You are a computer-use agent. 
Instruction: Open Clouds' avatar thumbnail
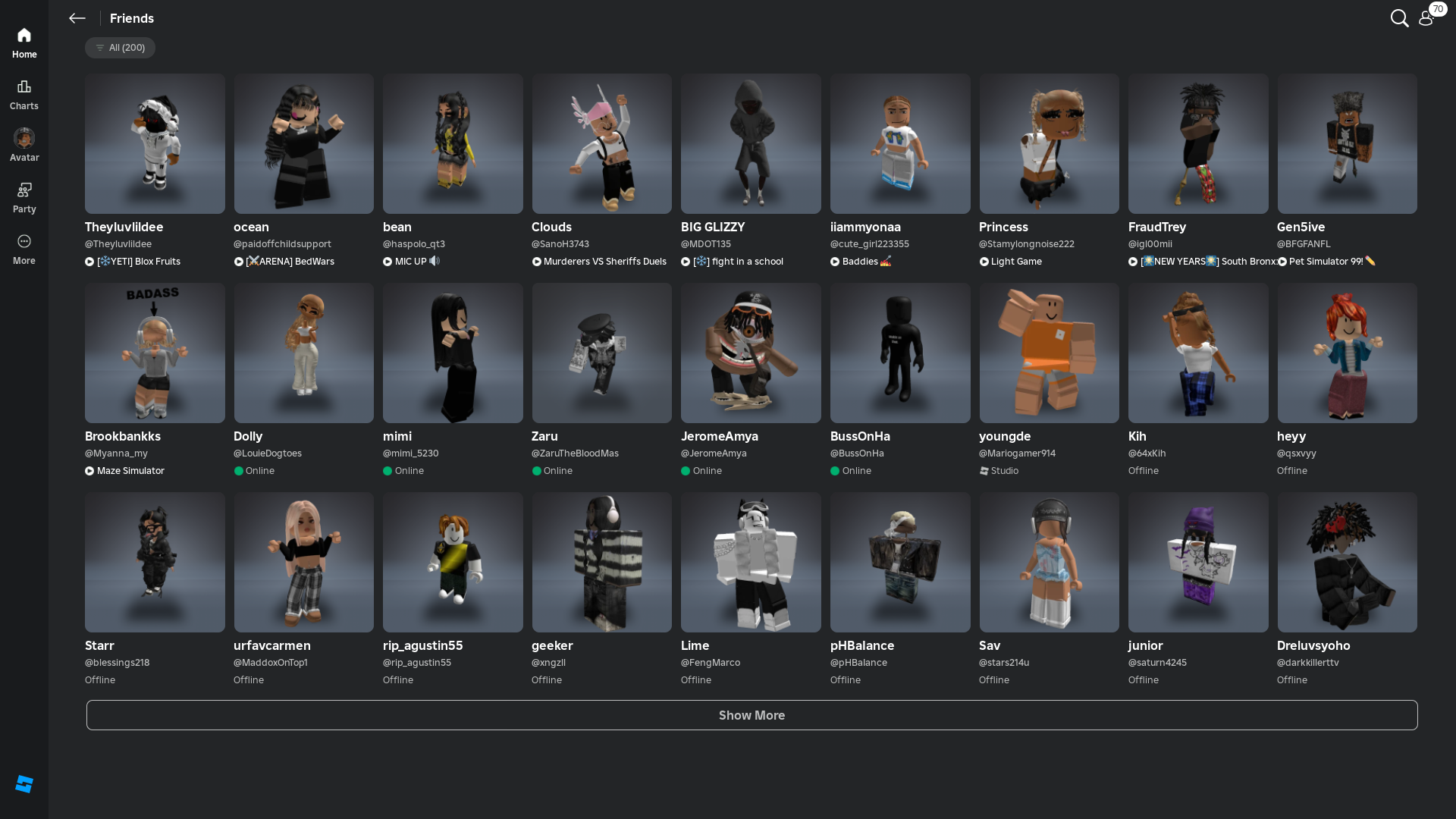(x=601, y=143)
